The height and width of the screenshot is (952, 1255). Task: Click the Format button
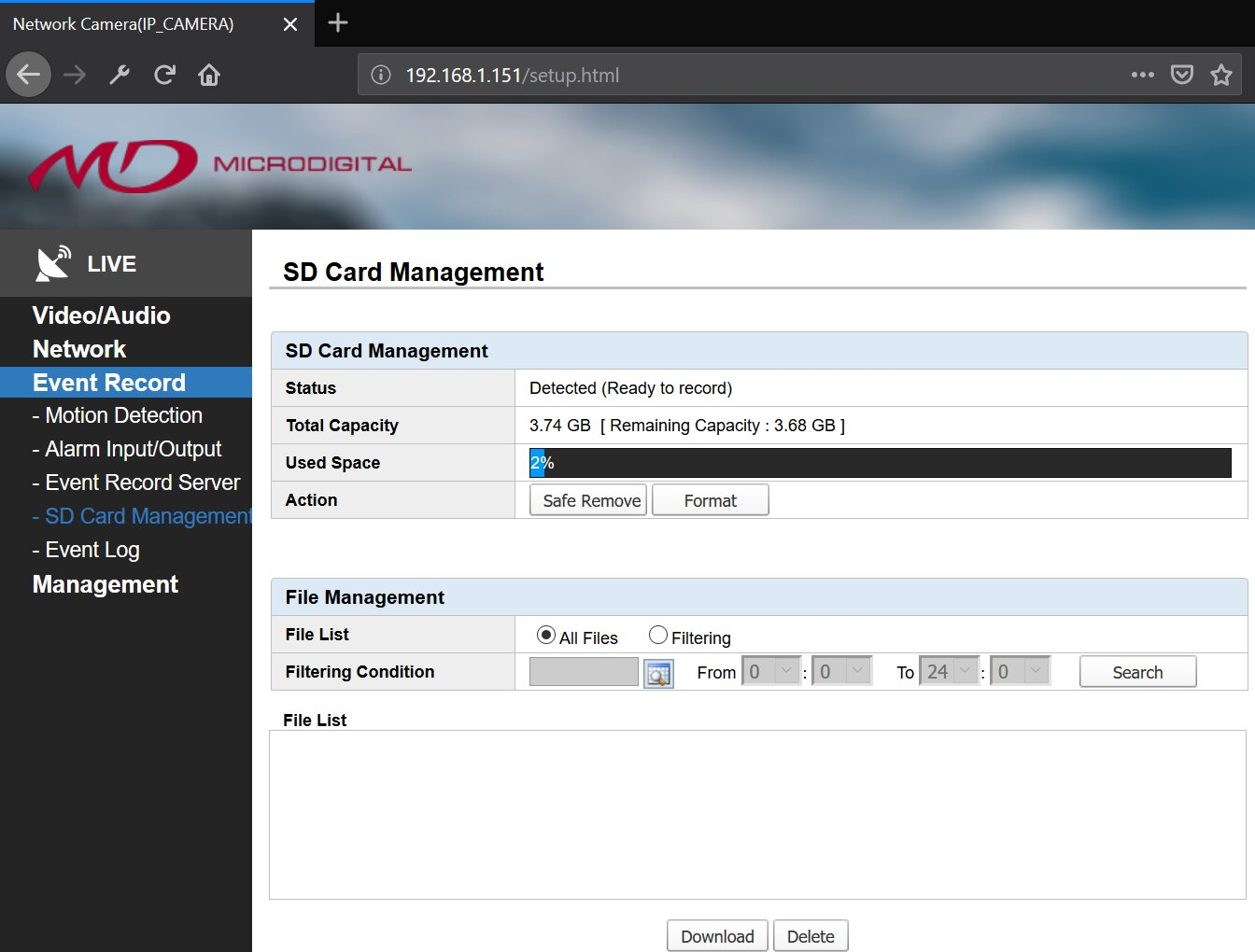tap(711, 500)
